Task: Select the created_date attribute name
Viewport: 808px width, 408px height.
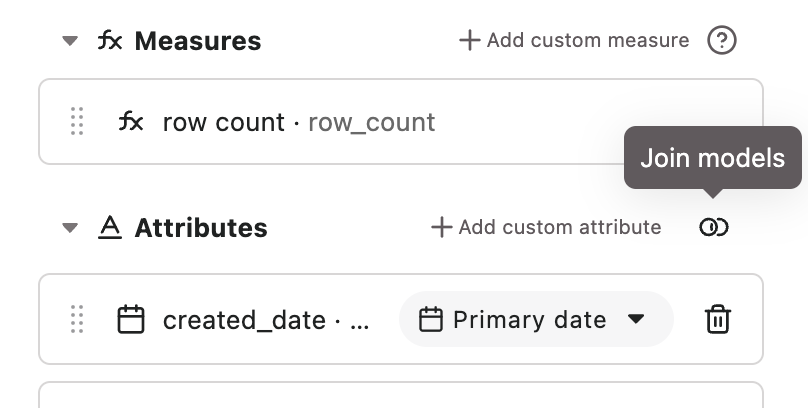Action: [x=244, y=320]
